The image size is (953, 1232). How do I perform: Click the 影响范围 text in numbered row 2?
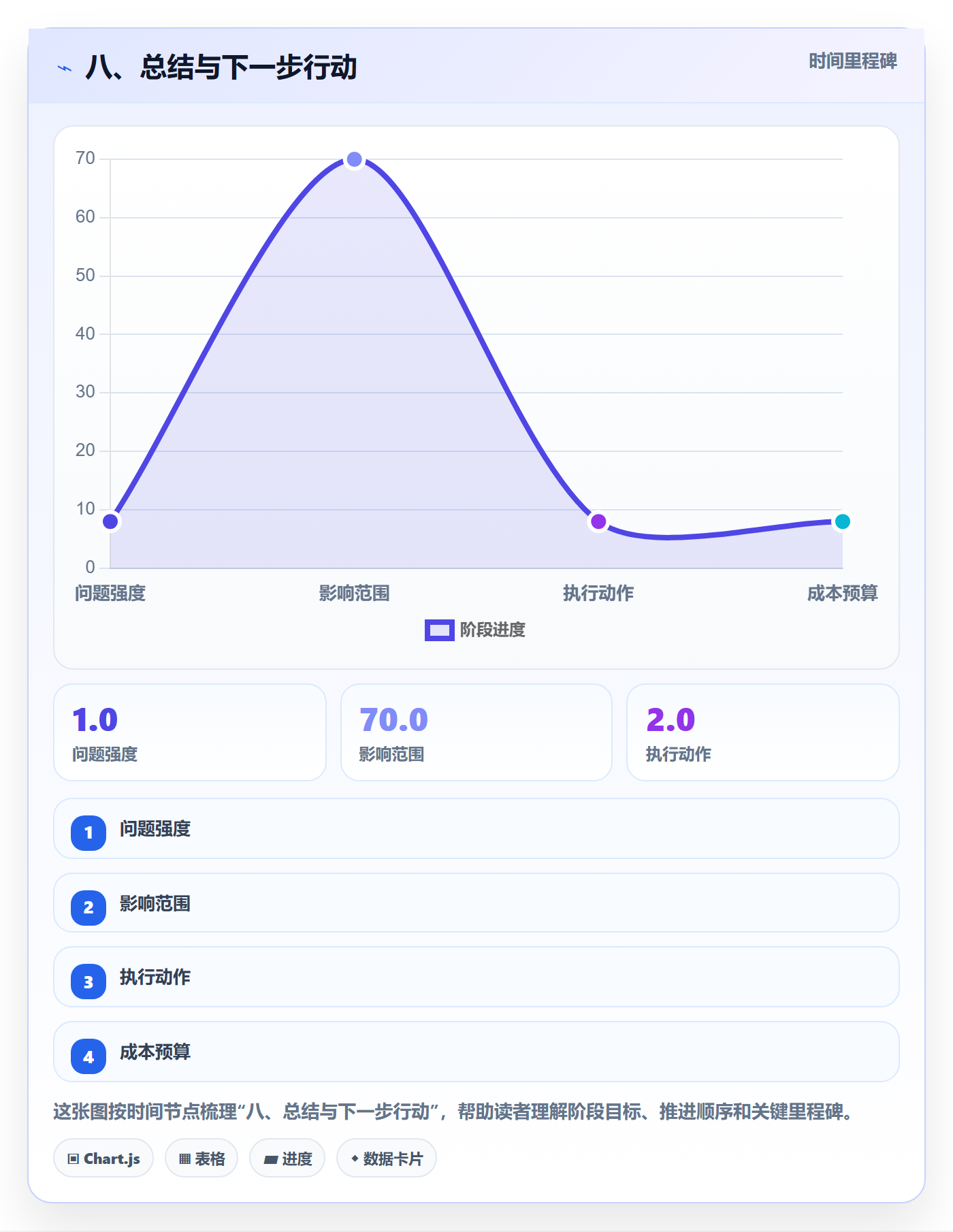click(x=155, y=904)
